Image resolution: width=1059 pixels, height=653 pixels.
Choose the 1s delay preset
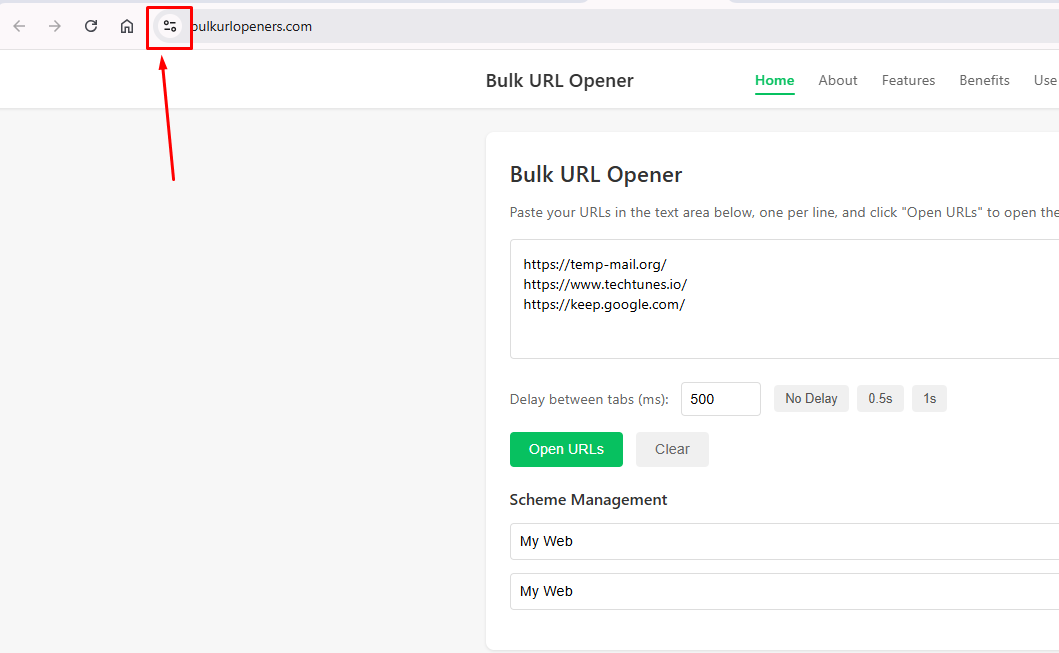(929, 398)
